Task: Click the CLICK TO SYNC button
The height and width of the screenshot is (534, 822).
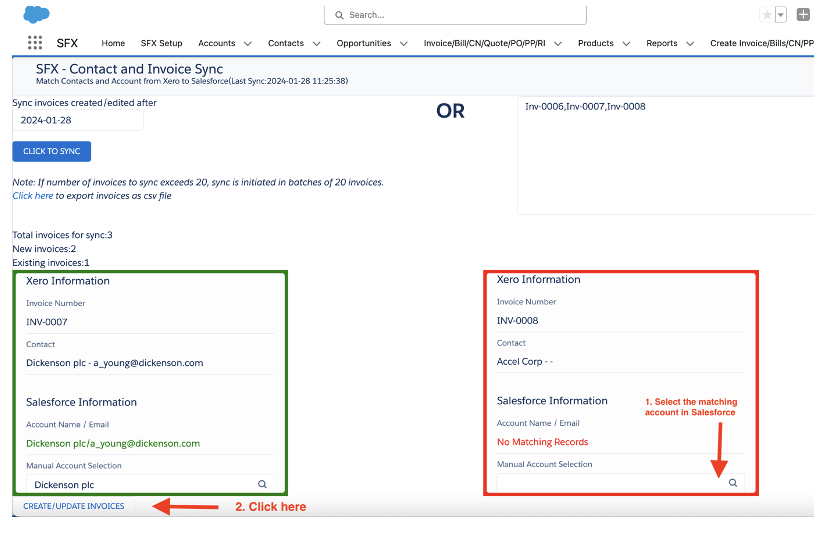Action: (51, 151)
